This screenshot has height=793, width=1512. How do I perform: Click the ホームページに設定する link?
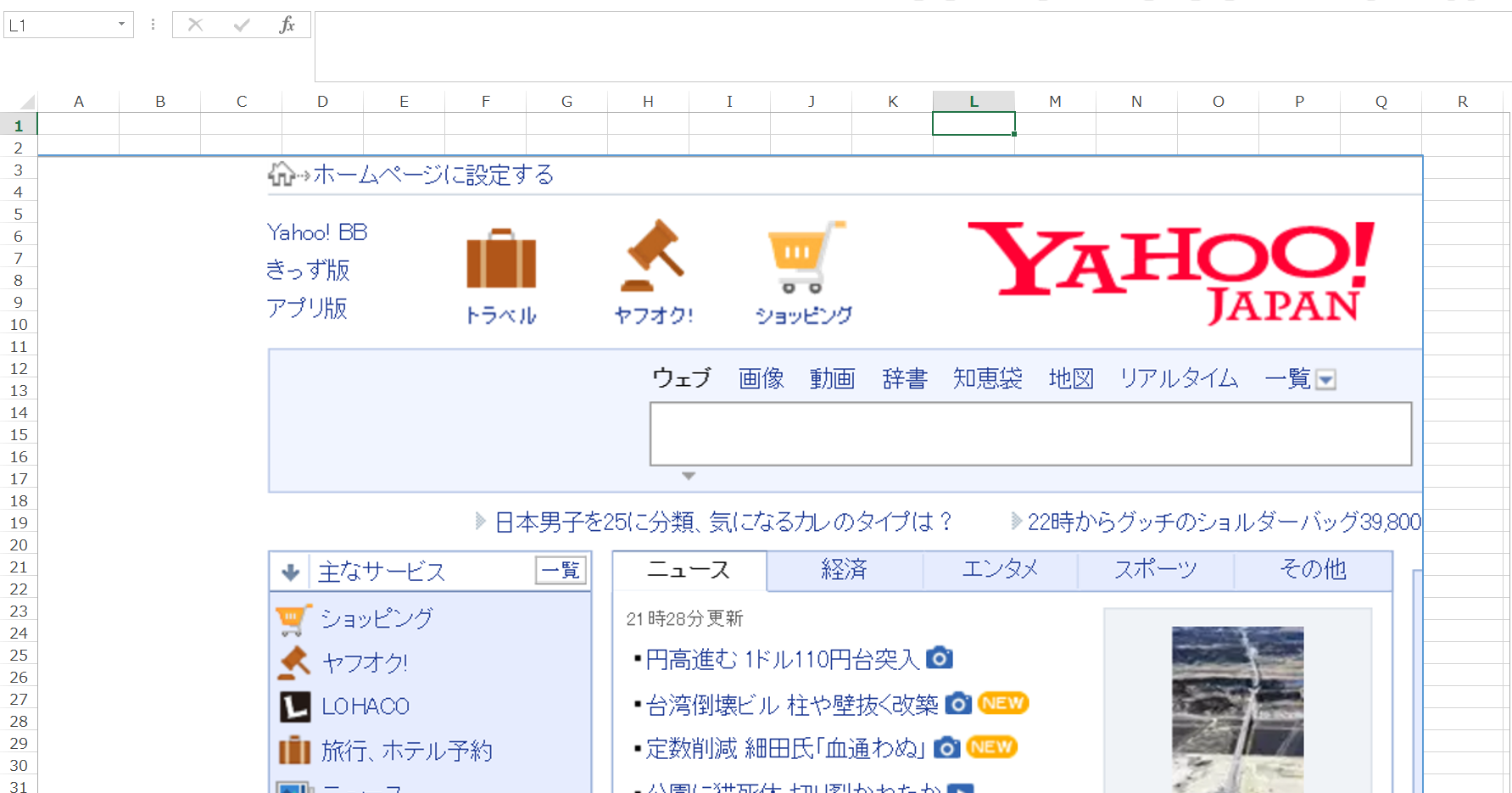click(x=434, y=176)
